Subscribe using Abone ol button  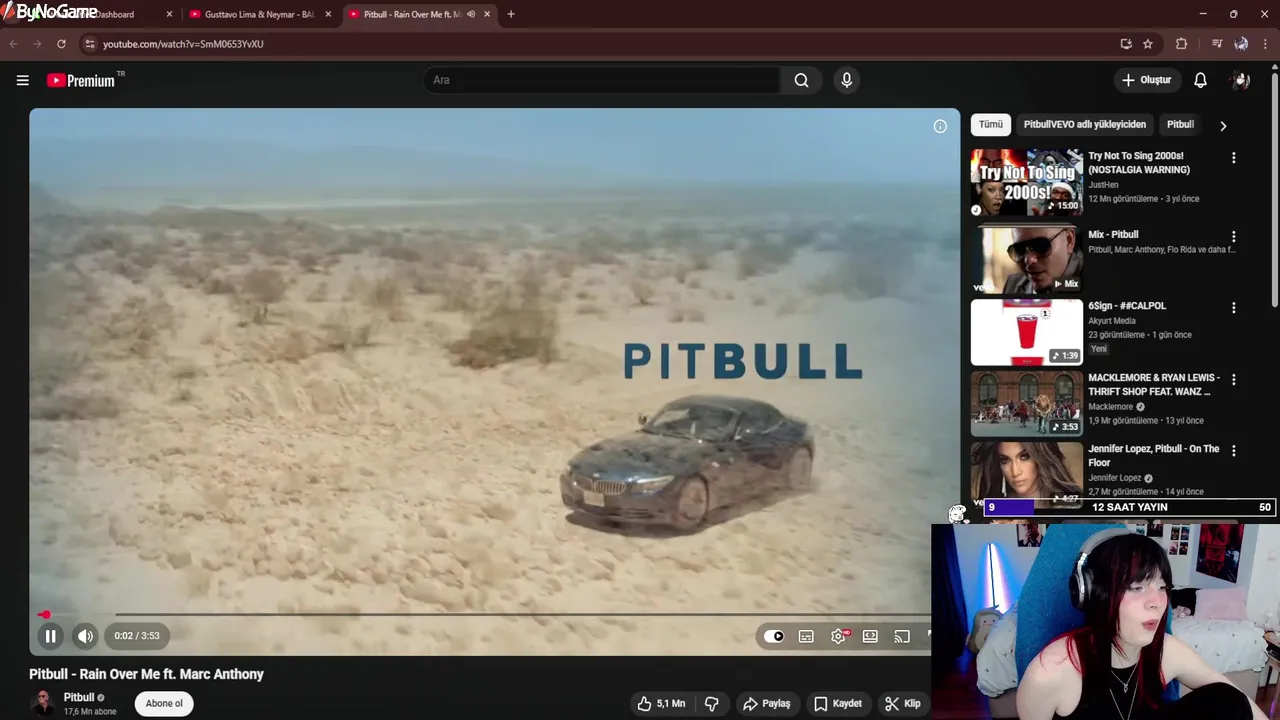point(164,704)
